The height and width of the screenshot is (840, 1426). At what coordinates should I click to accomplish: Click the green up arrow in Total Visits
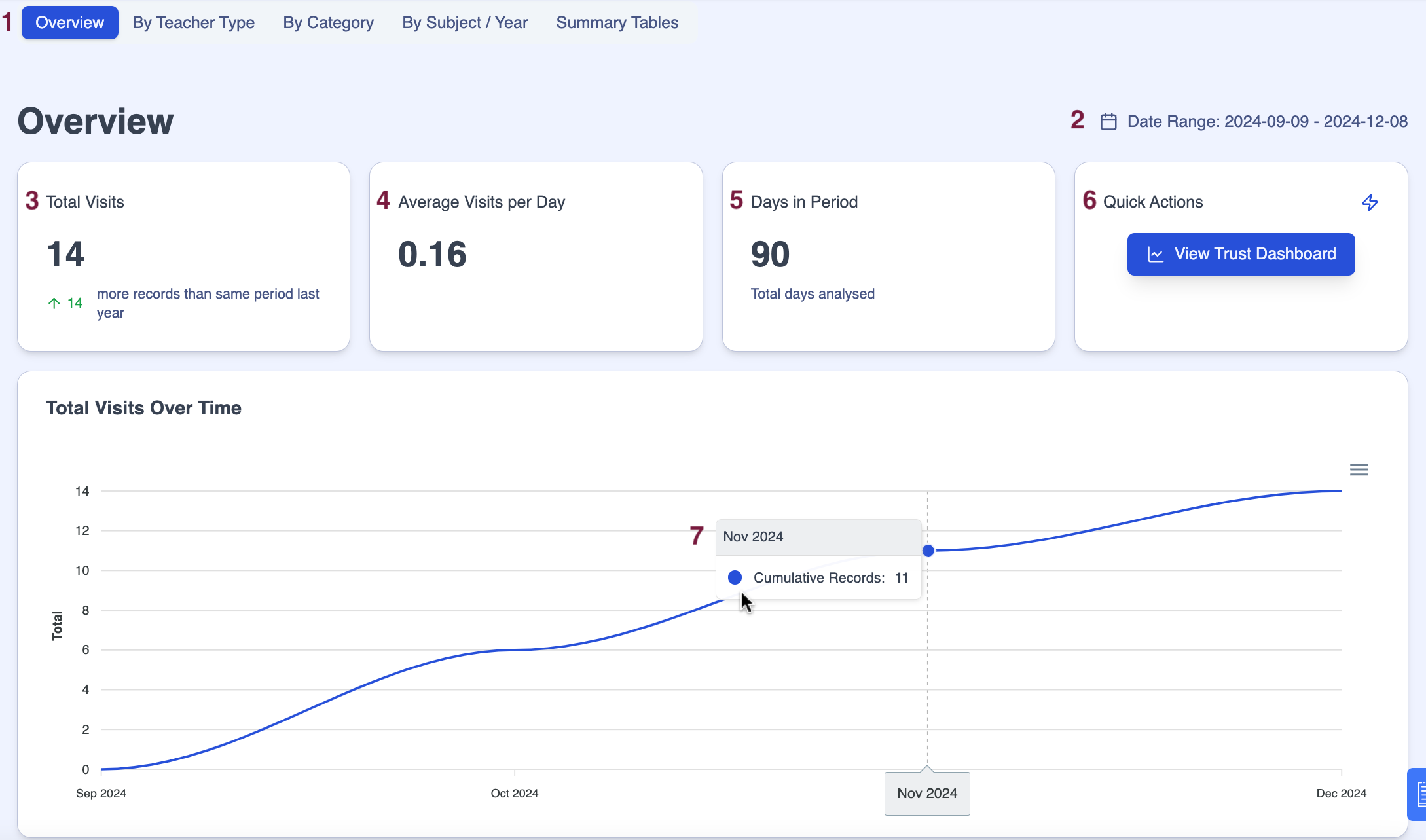point(54,303)
